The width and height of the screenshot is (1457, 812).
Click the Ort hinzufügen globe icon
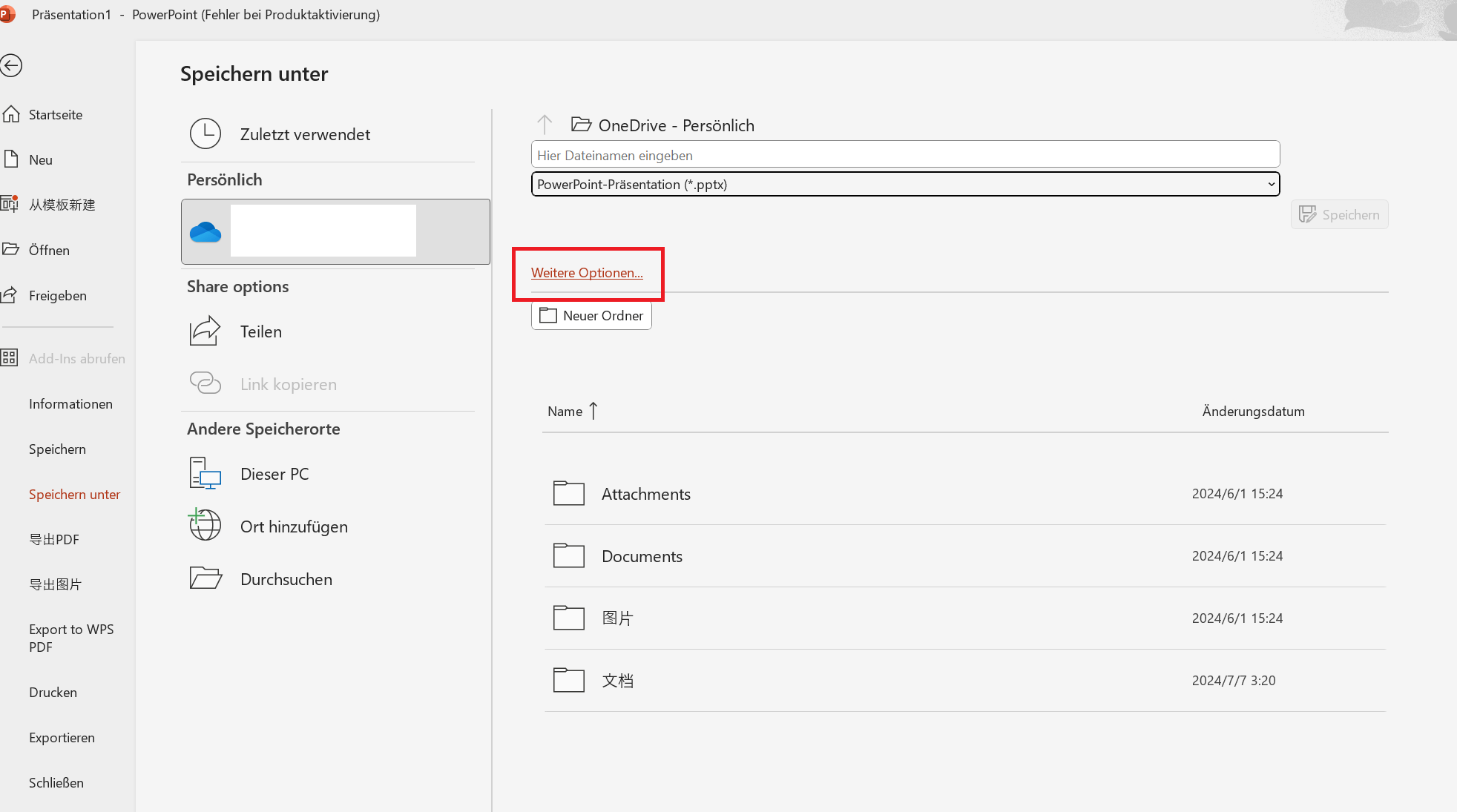click(x=205, y=525)
